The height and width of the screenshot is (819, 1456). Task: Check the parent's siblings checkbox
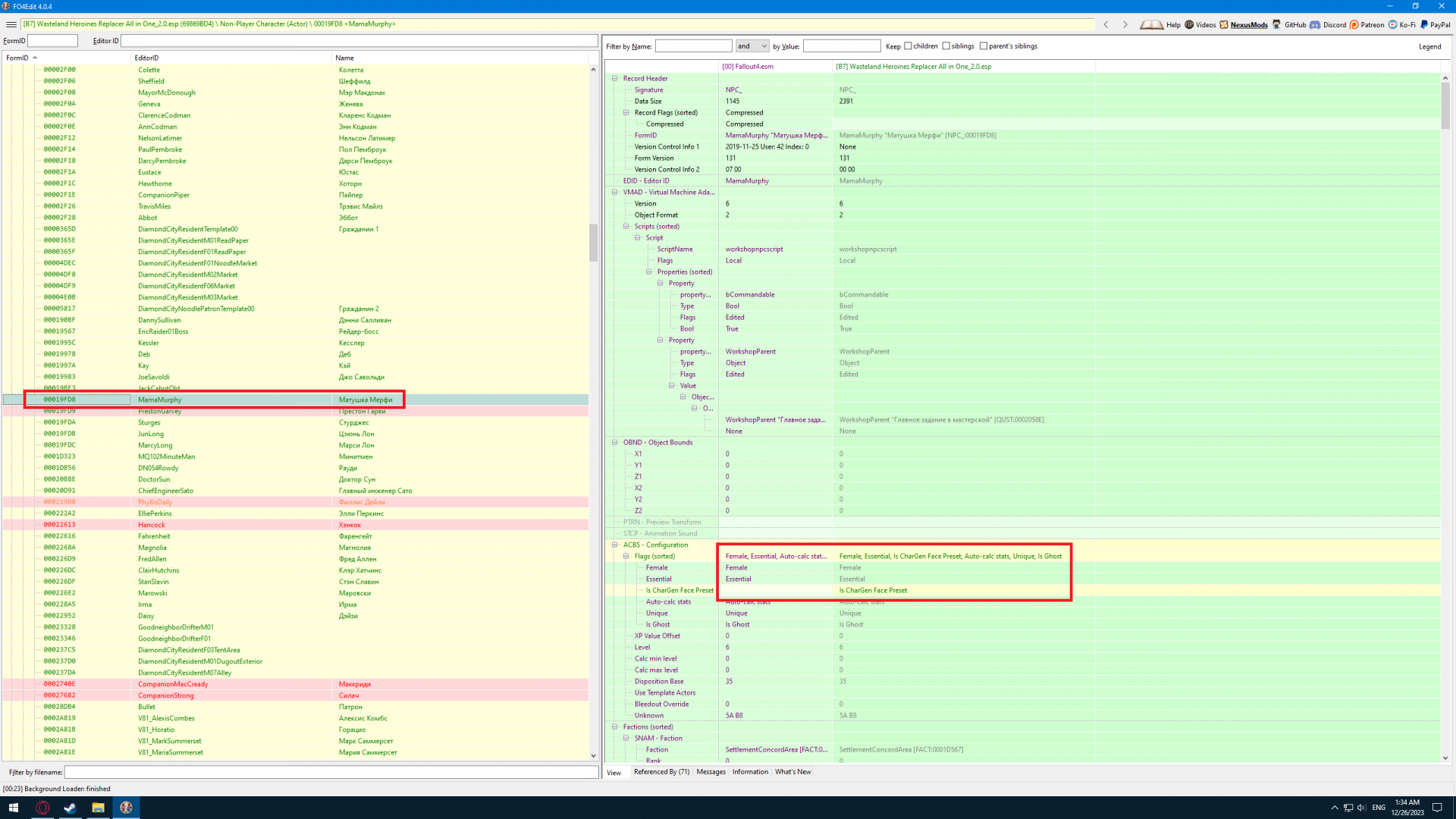tap(984, 46)
